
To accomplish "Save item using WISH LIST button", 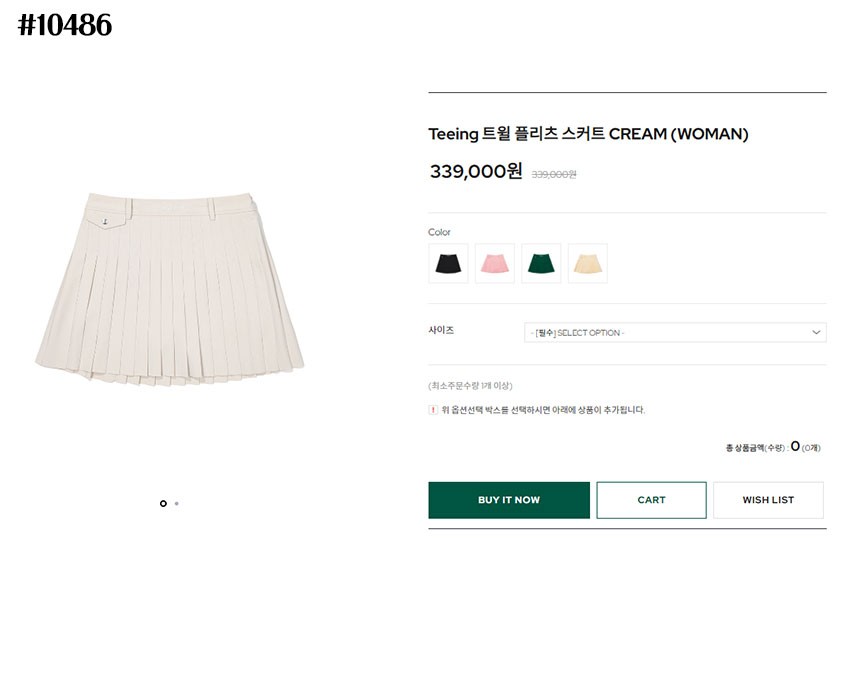I will point(768,500).
